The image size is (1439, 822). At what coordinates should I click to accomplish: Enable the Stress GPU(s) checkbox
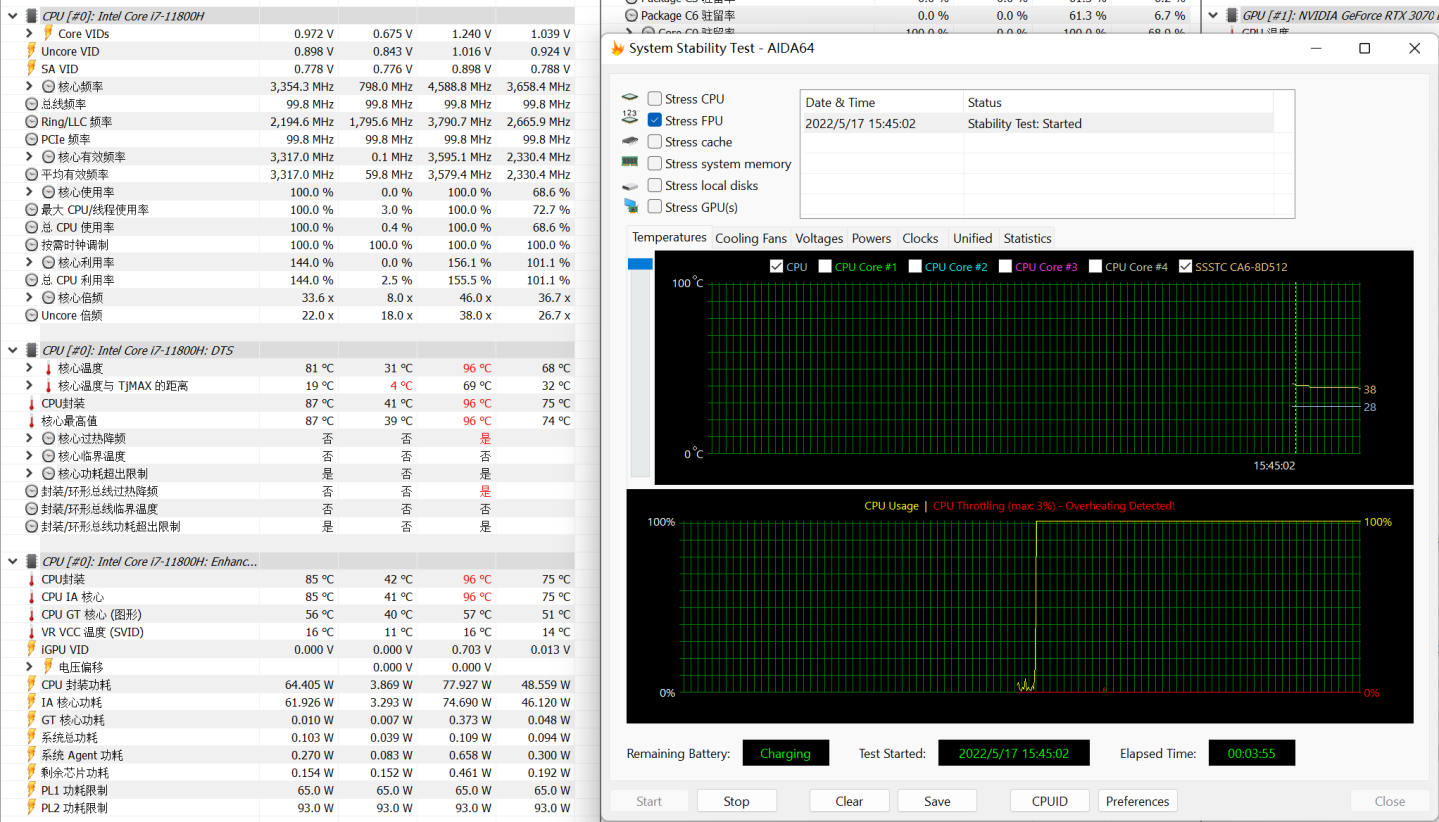[x=655, y=207]
